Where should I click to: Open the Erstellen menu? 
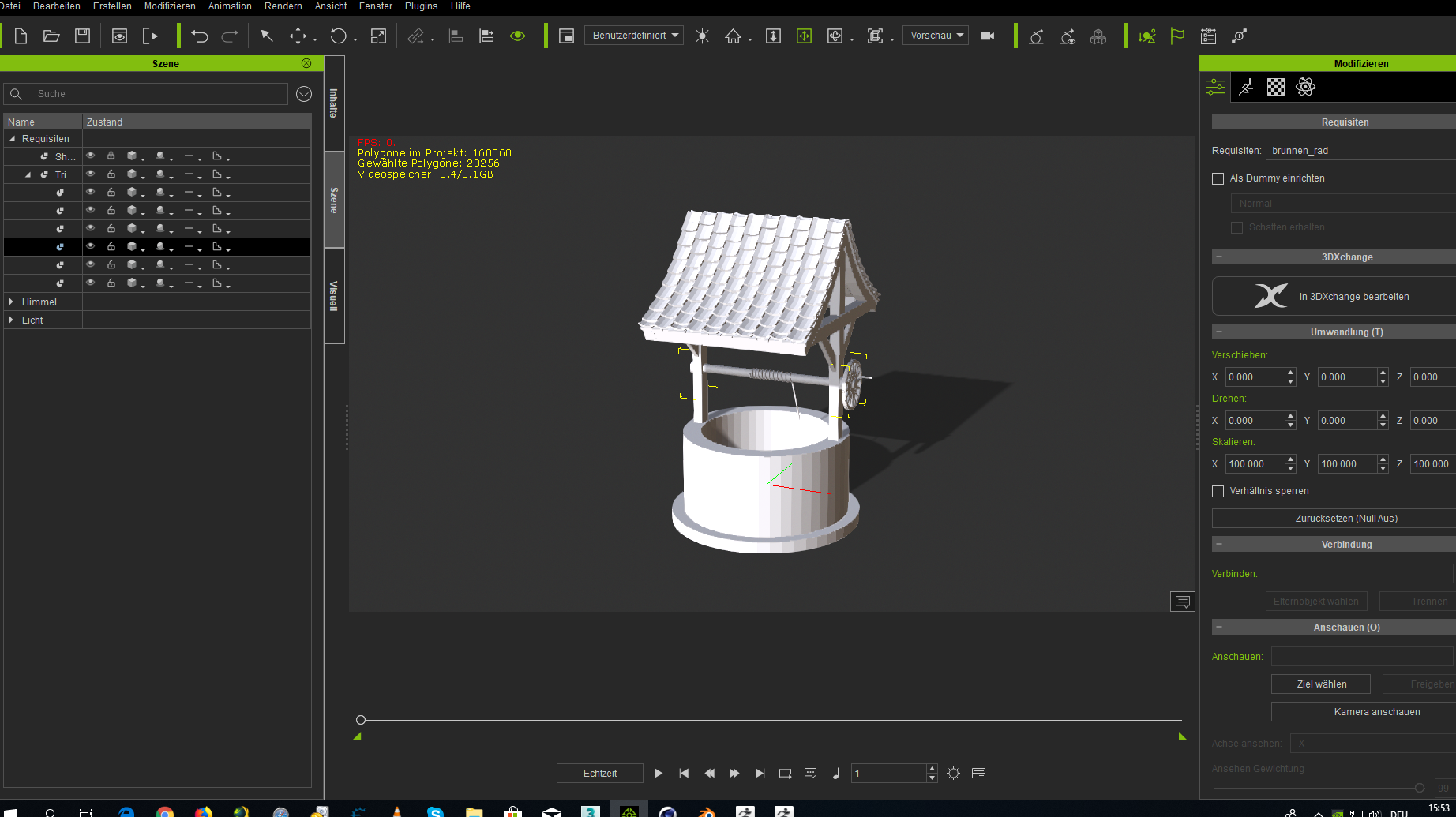[x=112, y=6]
